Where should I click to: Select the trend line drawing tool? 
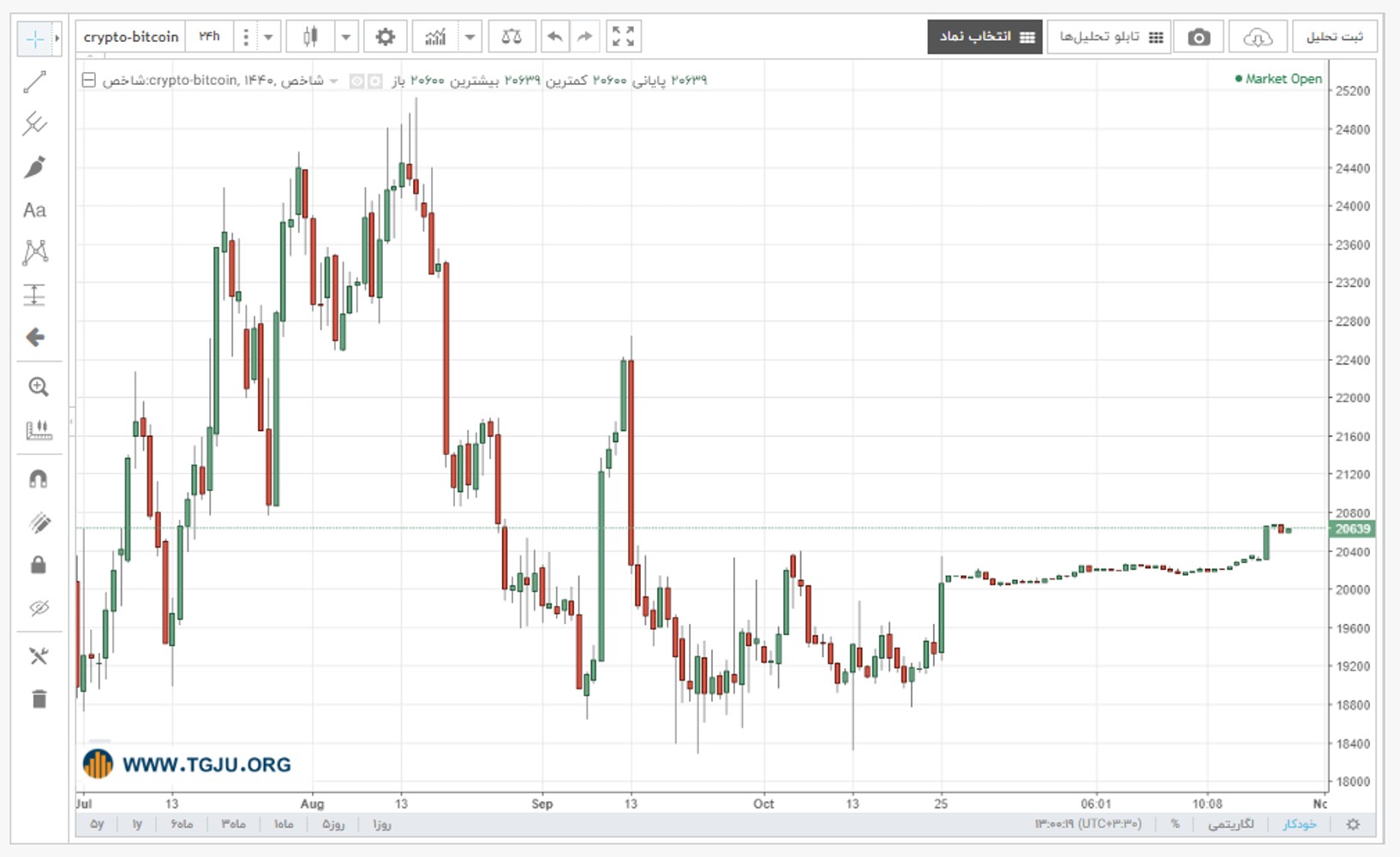pyautogui.click(x=35, y=82)
